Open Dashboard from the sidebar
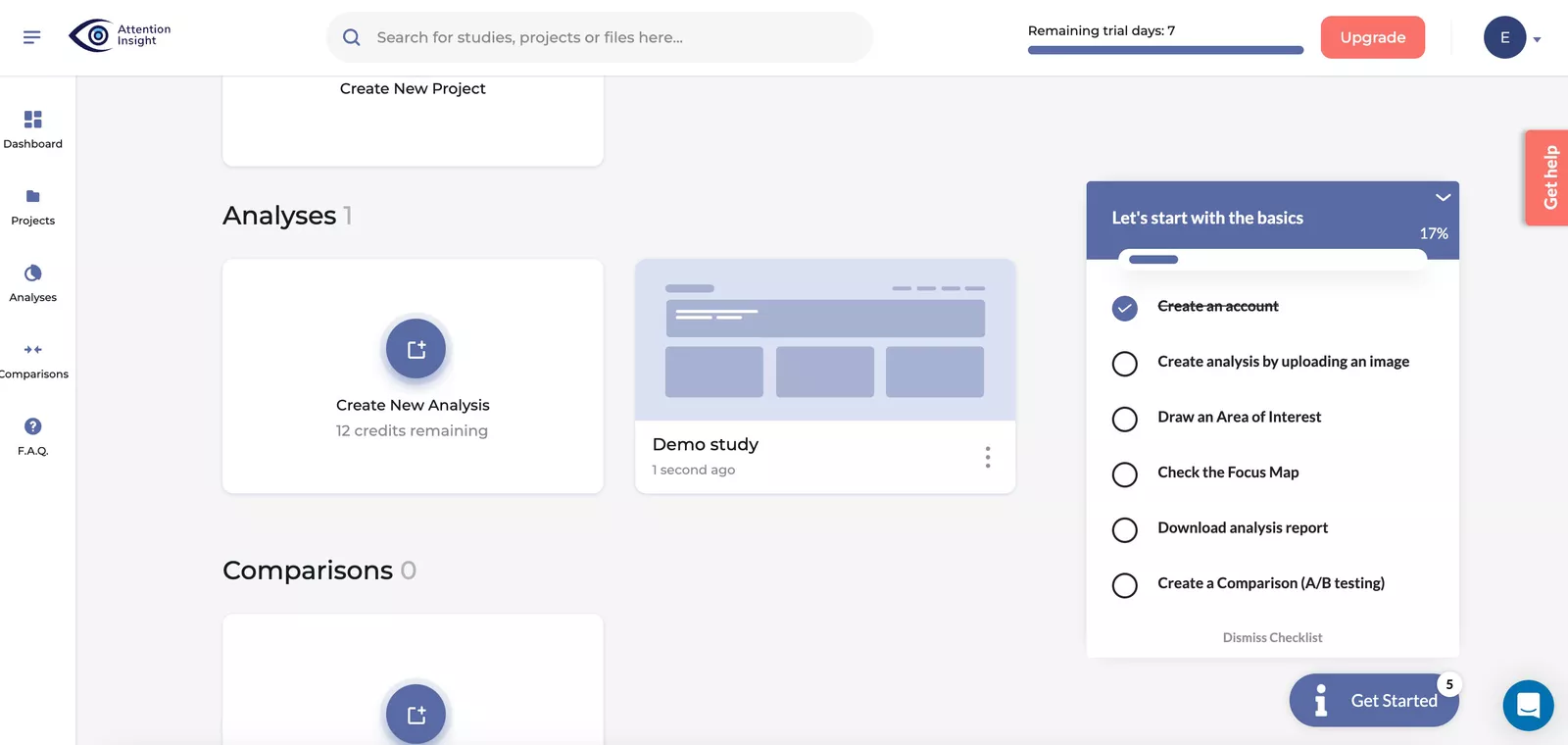The width and height of the screenshot is (1568, 745). (x=32, y=129)
